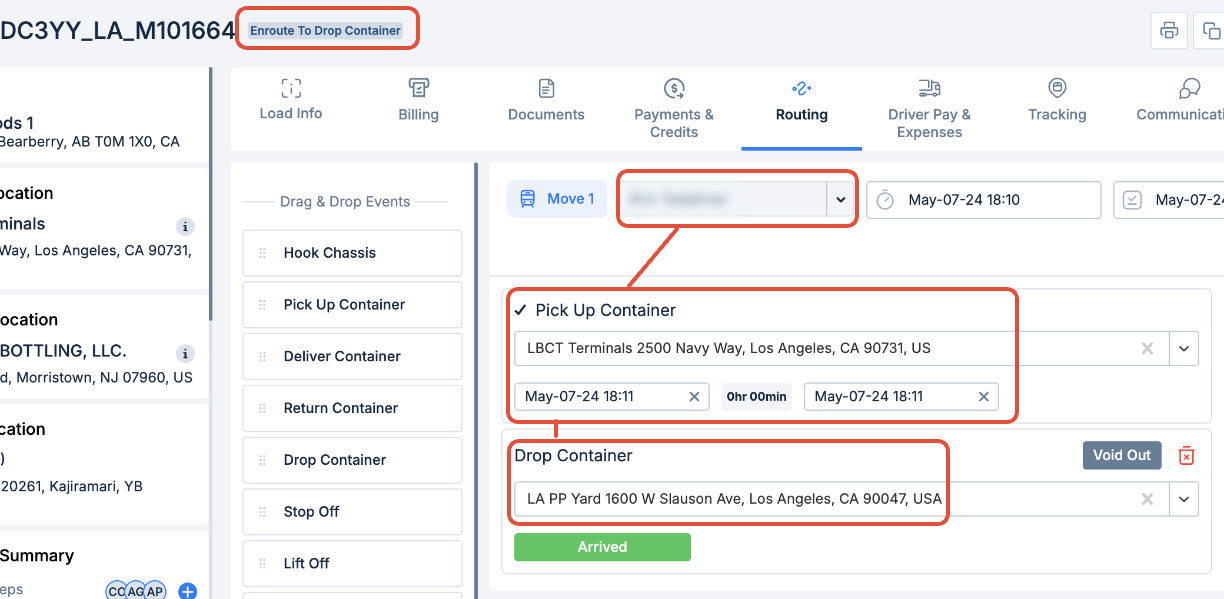The width and height of the screenshot is (1224, 599).
Task: Click the Pick Up Container event heading
Action: coord(606,310)
